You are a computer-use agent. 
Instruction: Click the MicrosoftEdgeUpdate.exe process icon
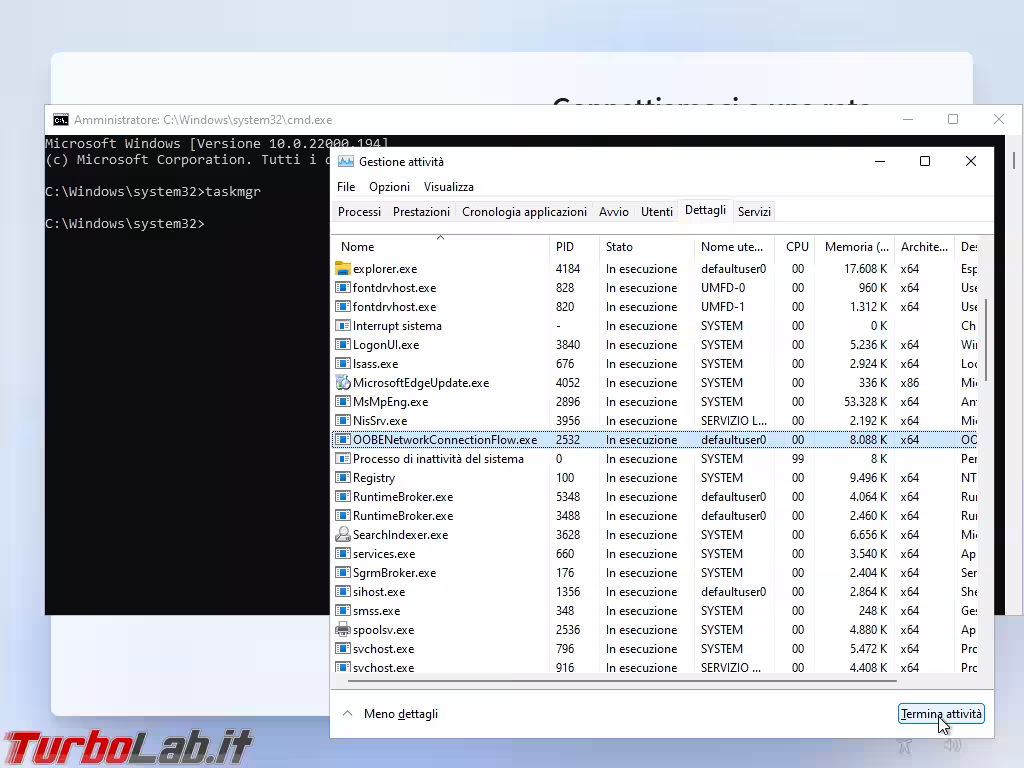pos(343,383)
